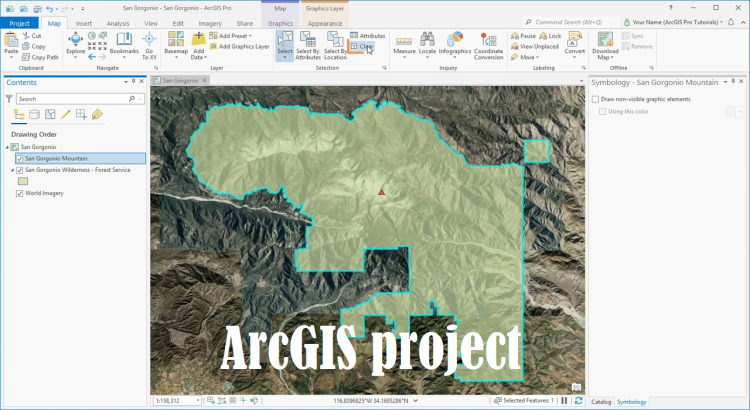Open the Bookmarks menu icon

pos(124,39)
